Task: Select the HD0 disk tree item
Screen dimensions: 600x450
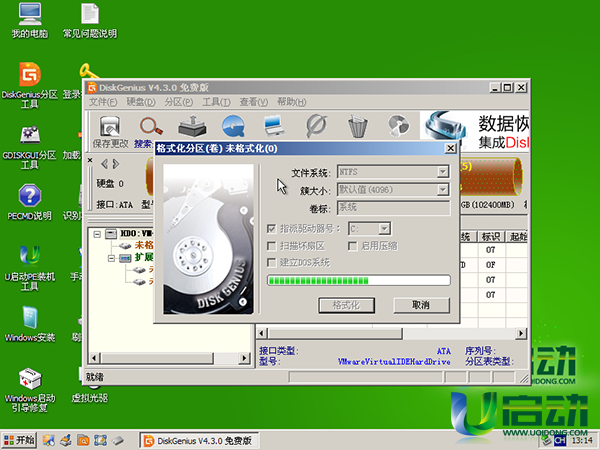Action: point(137,233)
